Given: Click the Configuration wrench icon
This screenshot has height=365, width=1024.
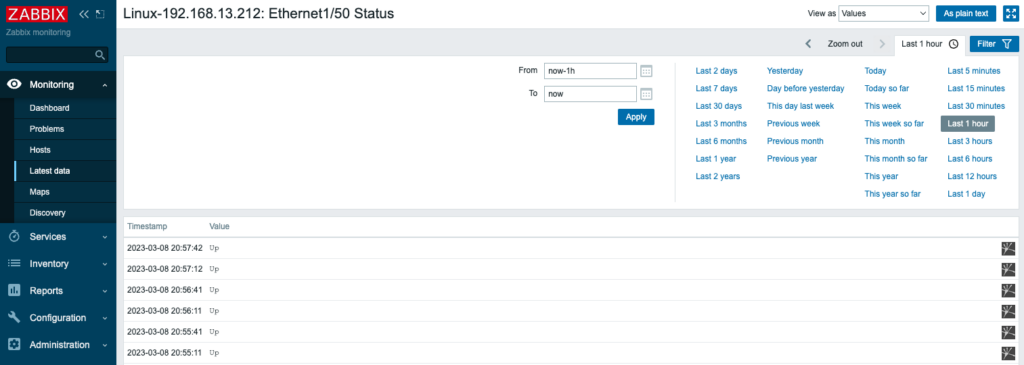Looking at the screenshot, I should [14, 318].
